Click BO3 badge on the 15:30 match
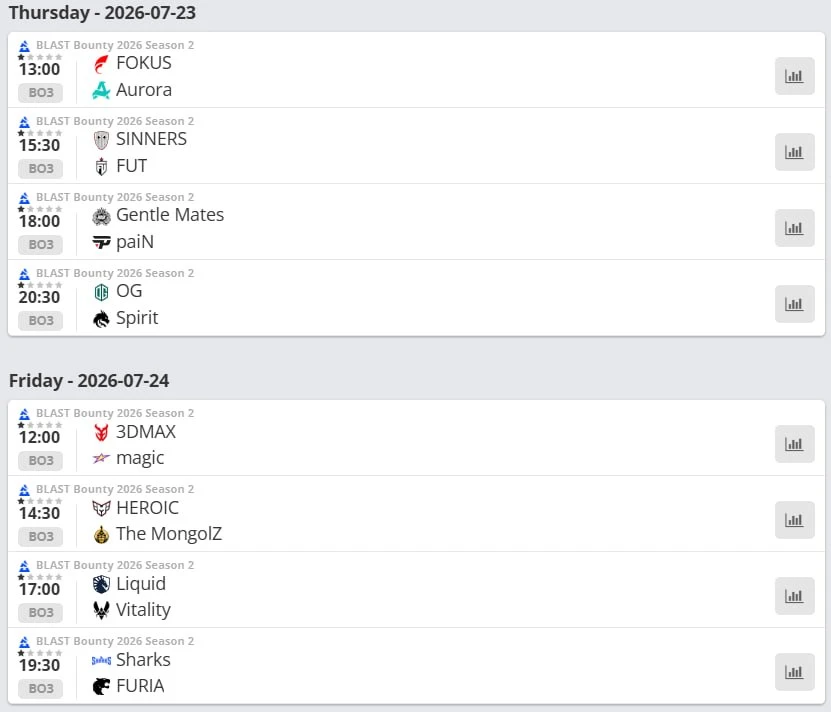831x712 pixels. tap(41, 169)
